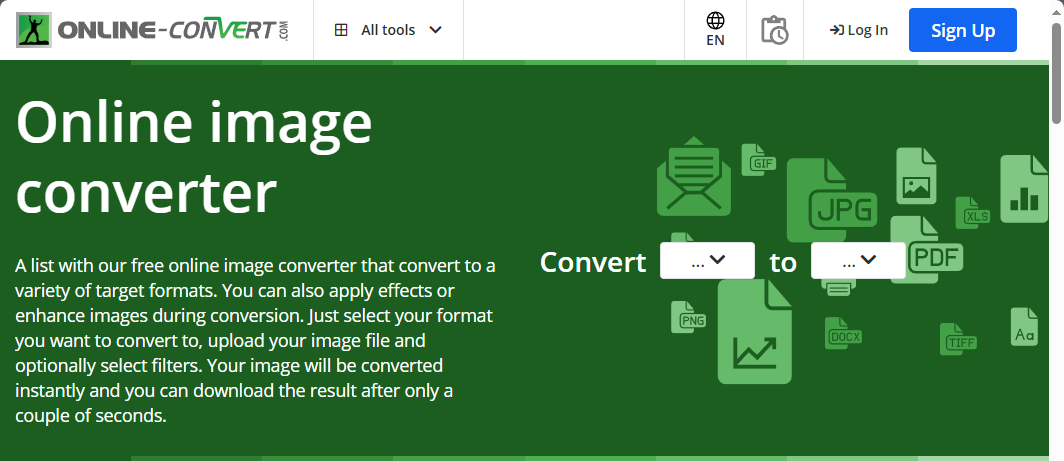Click the GIF file icon
1064x461 pixels.
click(x=758, y=159)
